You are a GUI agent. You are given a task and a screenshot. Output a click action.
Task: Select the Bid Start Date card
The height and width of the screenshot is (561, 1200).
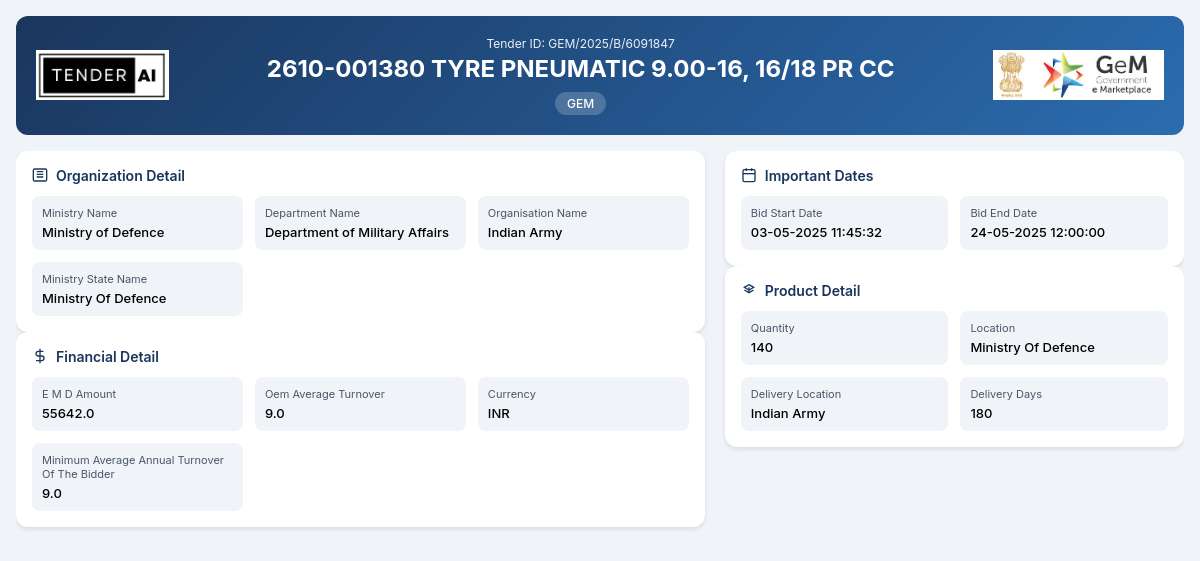tap(844, 223)
